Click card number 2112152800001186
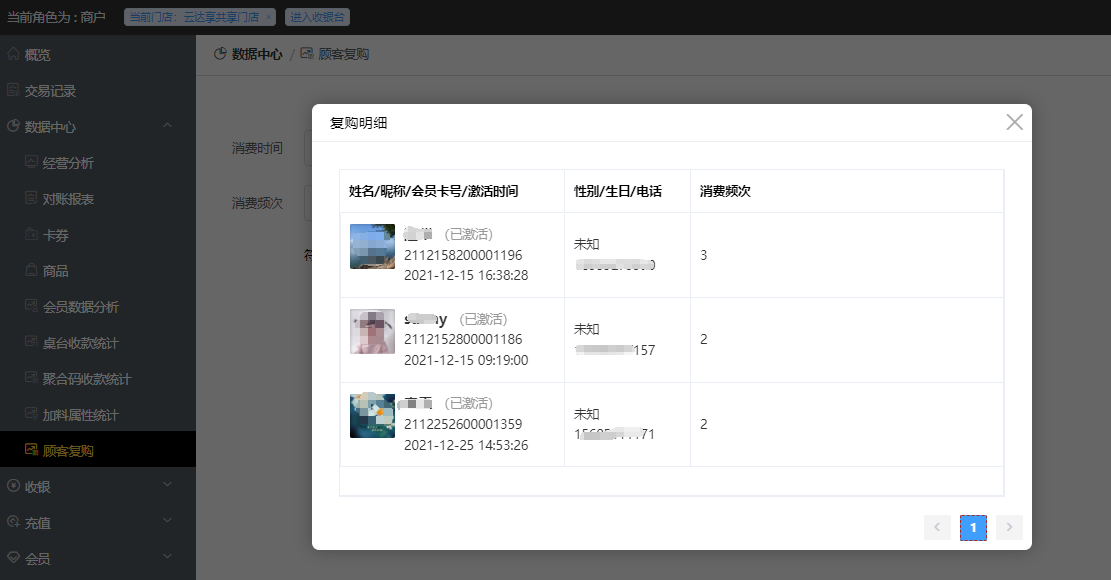This screenshot has width=1111, height=580. pos(463,339)
